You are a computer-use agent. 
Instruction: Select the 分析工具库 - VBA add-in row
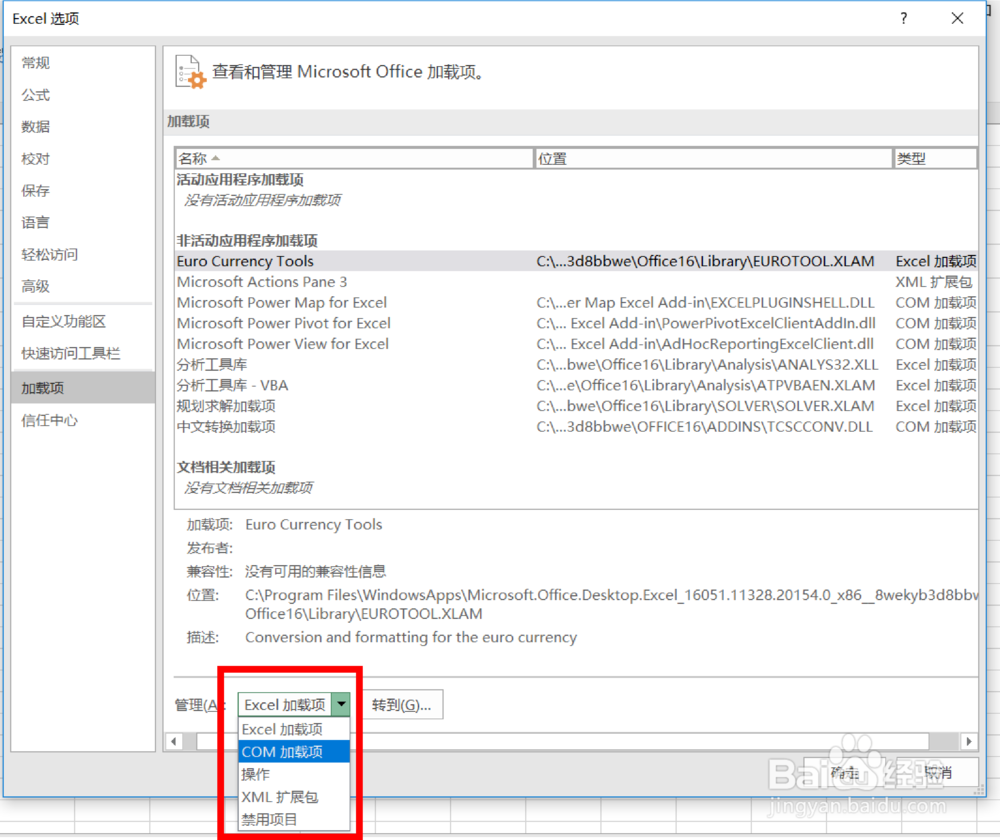(x=576, y=385)
